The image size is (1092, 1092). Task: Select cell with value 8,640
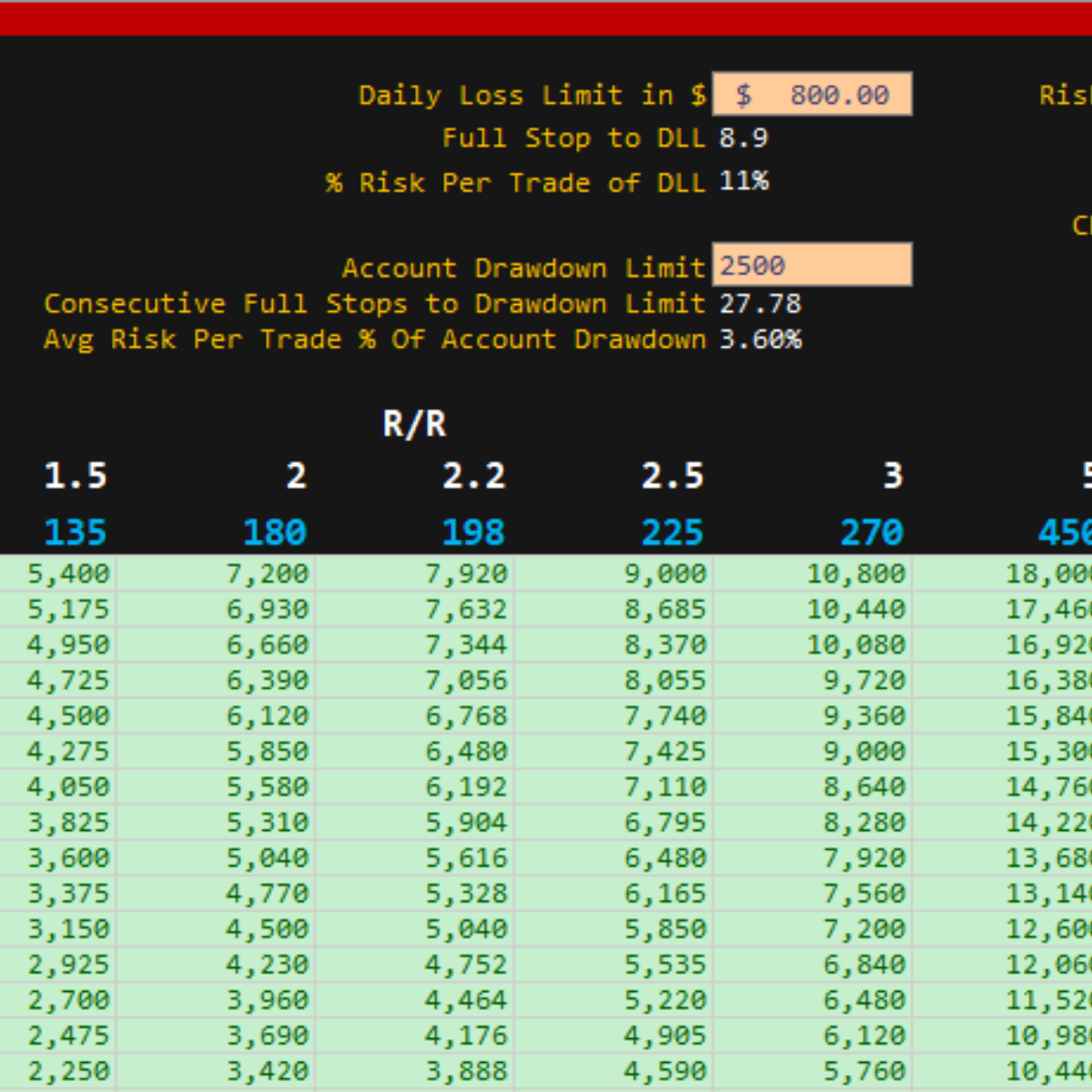[814, 786]
